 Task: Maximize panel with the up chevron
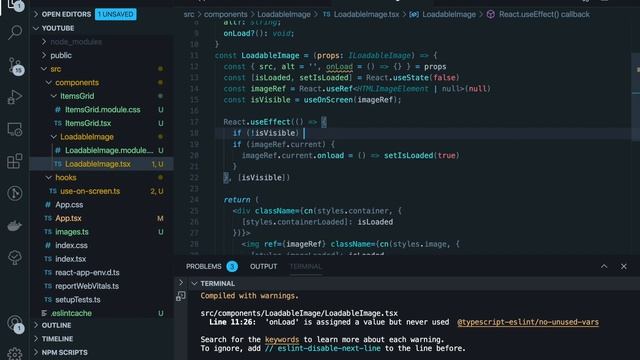pos(604,267)
